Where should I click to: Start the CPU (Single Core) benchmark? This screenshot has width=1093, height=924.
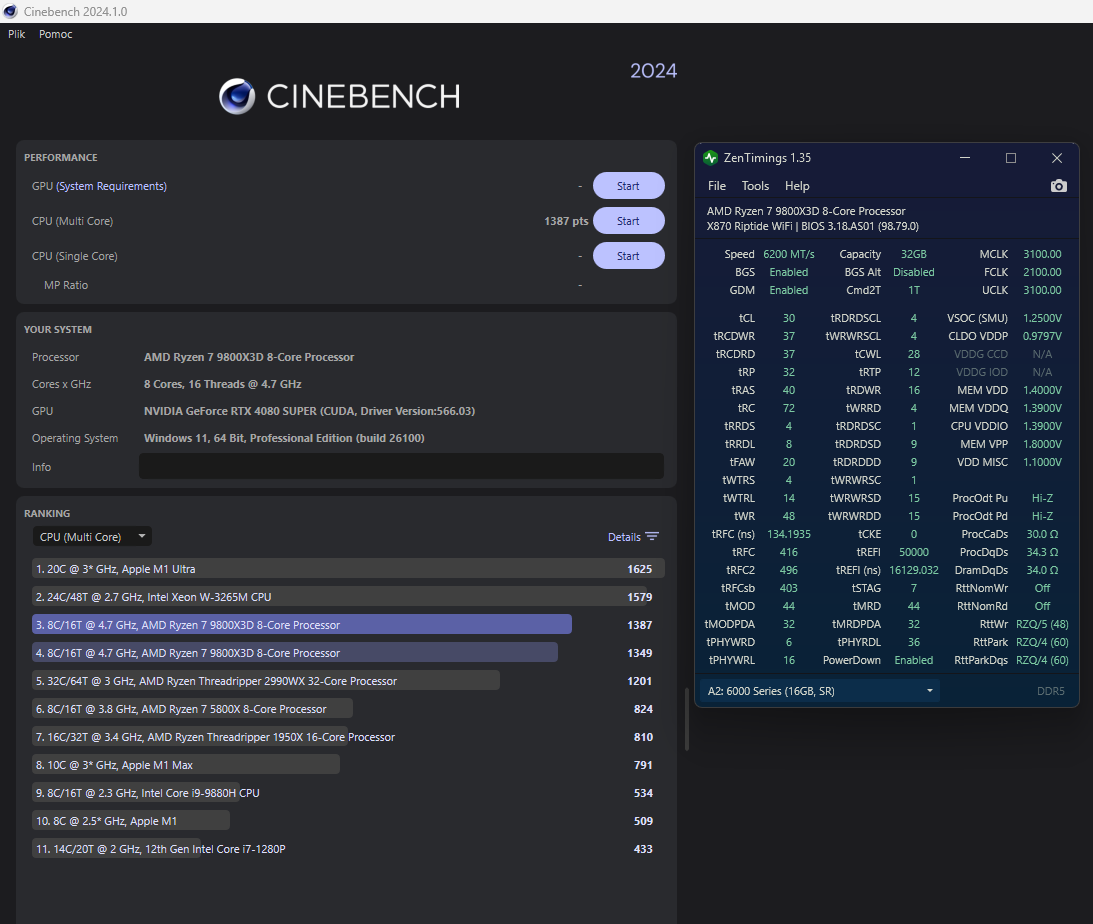(x=628, y=256)
